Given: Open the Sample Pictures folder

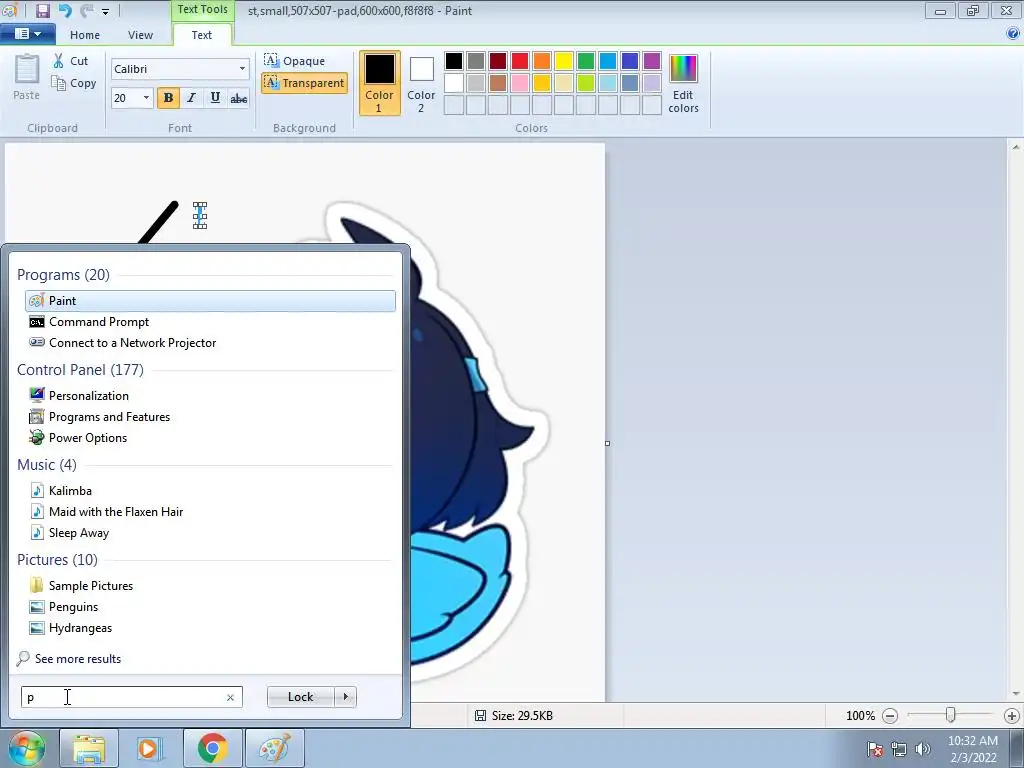Looking at the screenshot, I should point(210,585).
